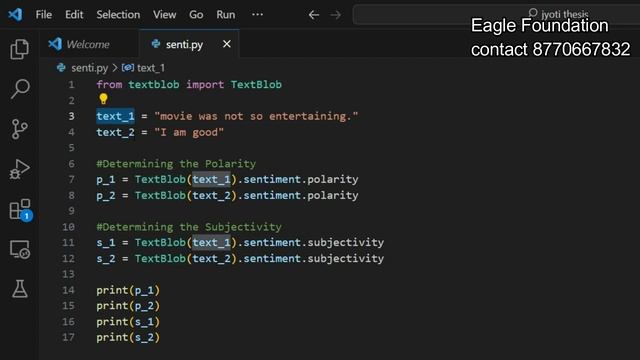Click the s_1 assignment on line 11
640x360 pixels.
click(240, 242)
